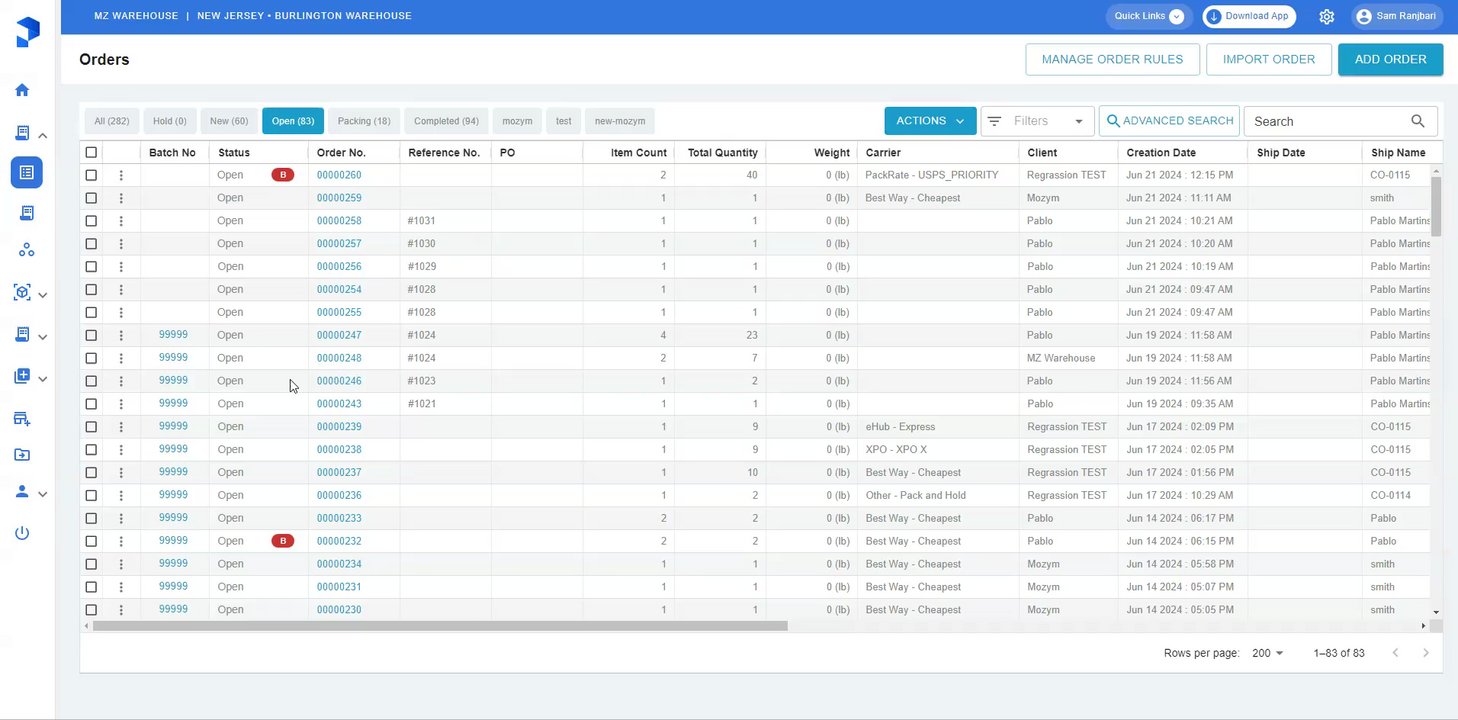Click the add-truck shipping icon in the sidebar

click(x=22, y=418)
